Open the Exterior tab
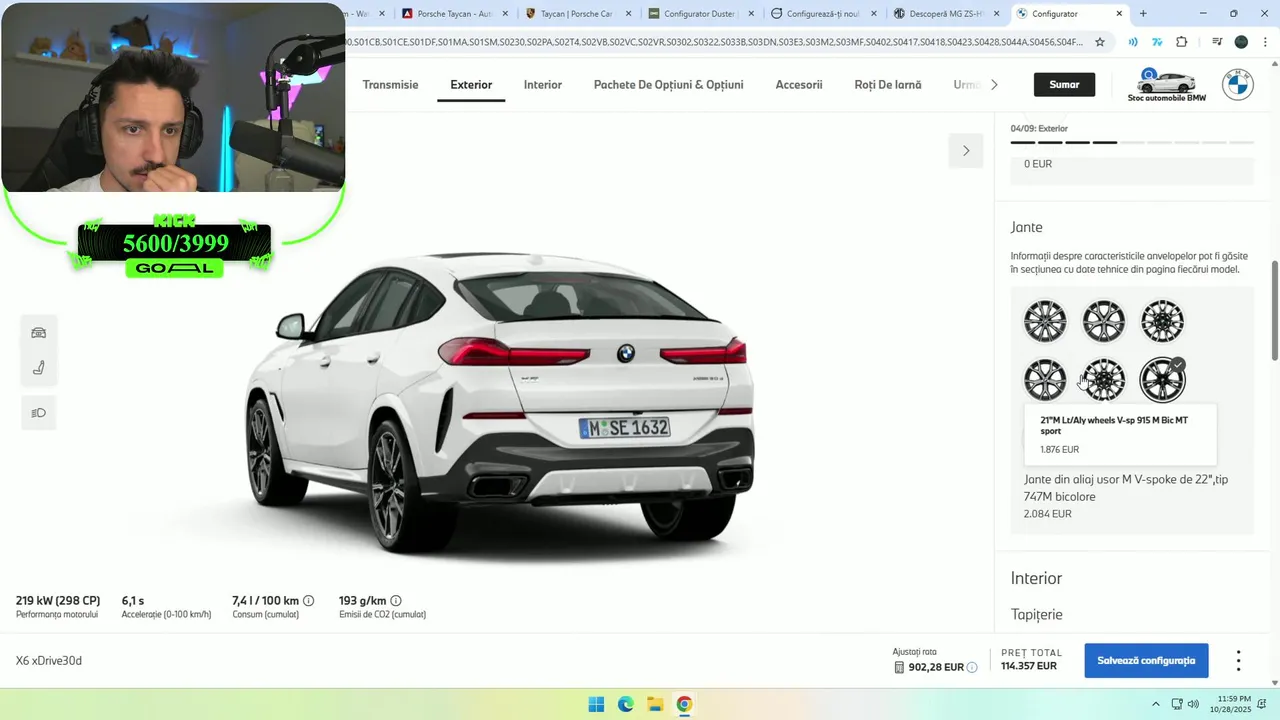 [471, 85]
